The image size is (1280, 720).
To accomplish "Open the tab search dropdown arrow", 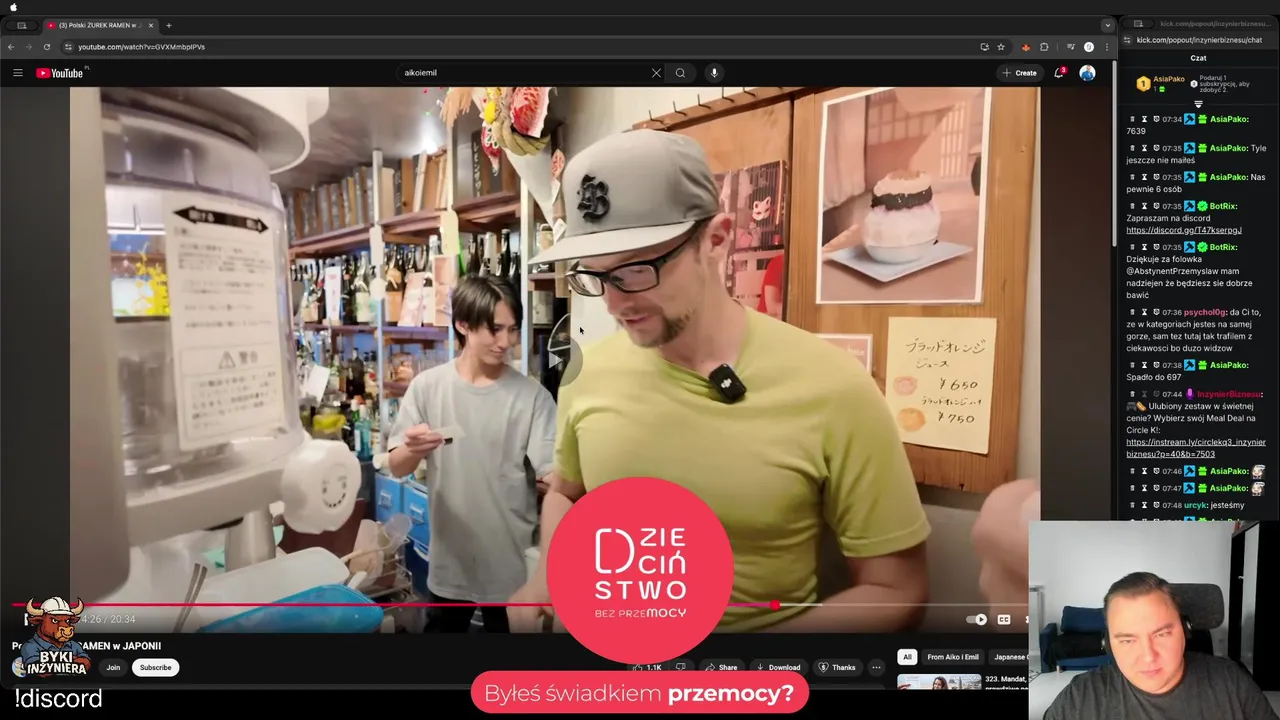I will click(1107, 25).
